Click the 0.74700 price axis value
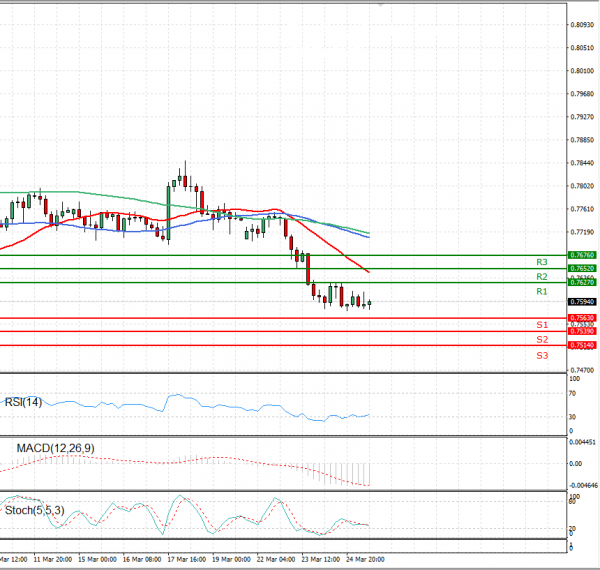This screenshot has width=600, height=570. [582, 370]
